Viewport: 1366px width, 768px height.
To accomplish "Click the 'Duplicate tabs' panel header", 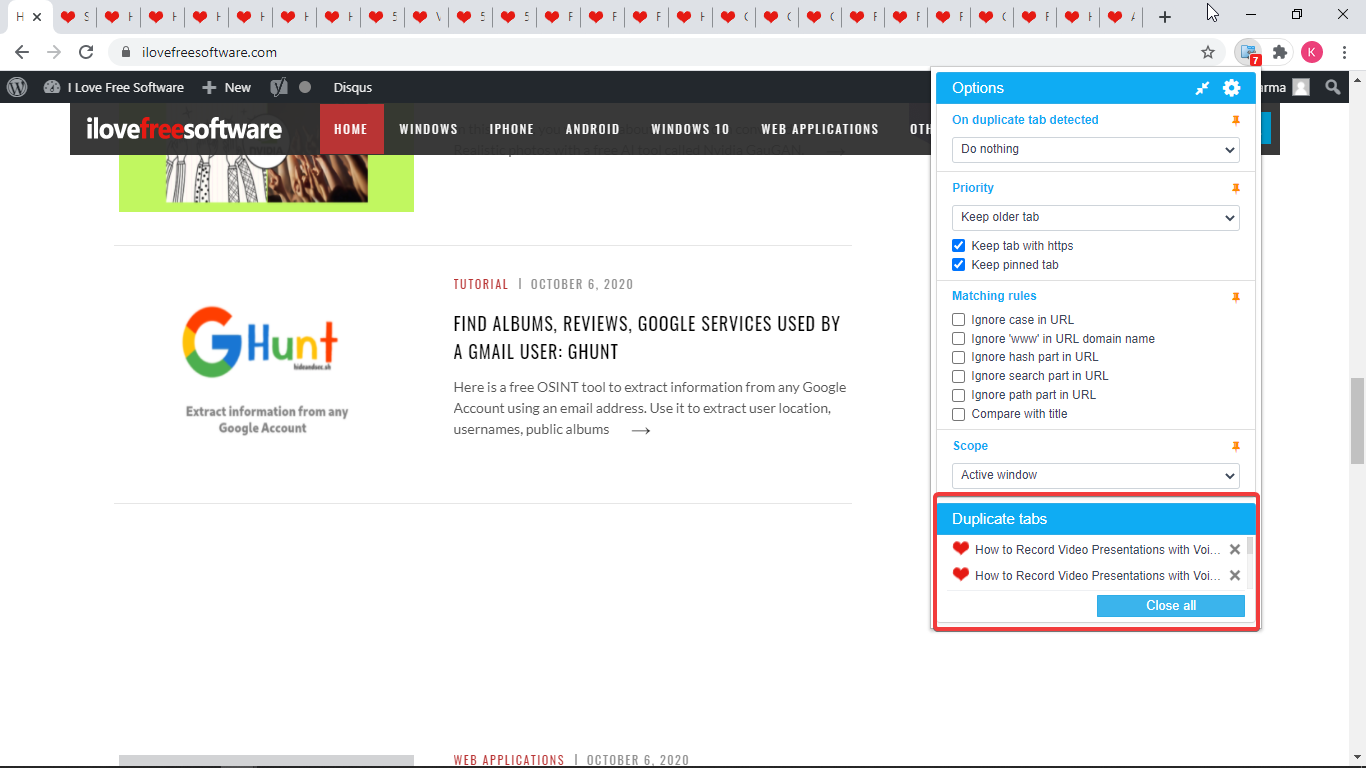I will (1096, 519).
